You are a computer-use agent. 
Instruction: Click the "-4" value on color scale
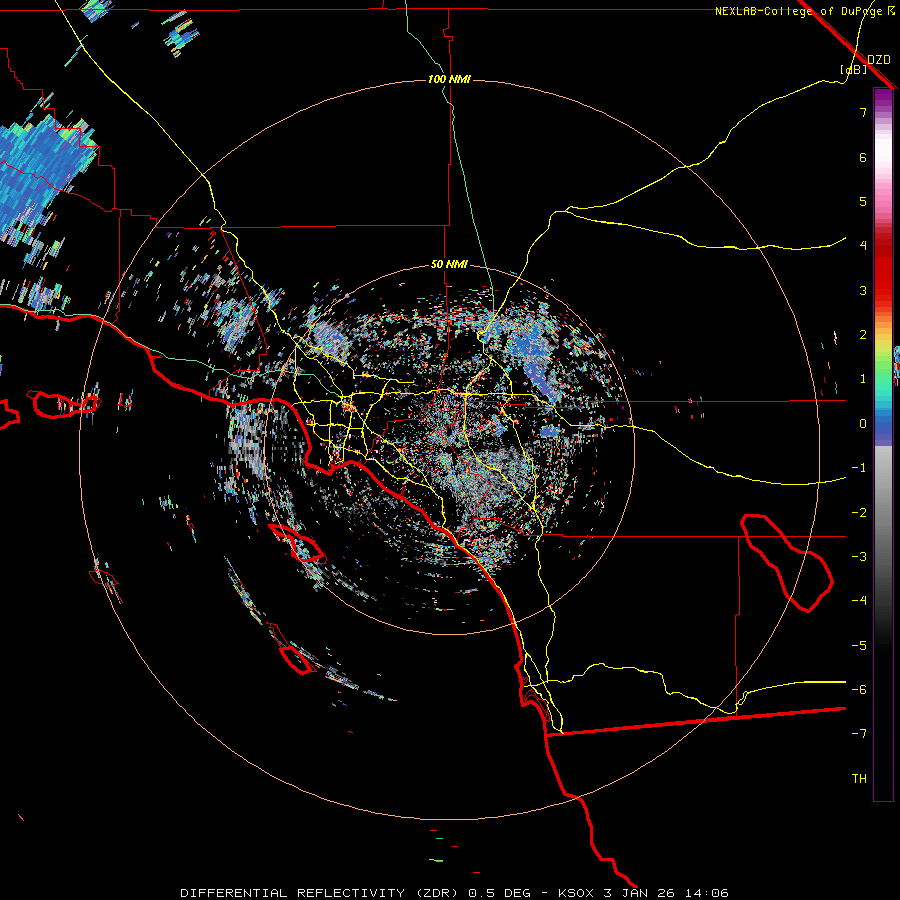click(x=859, y=601)
